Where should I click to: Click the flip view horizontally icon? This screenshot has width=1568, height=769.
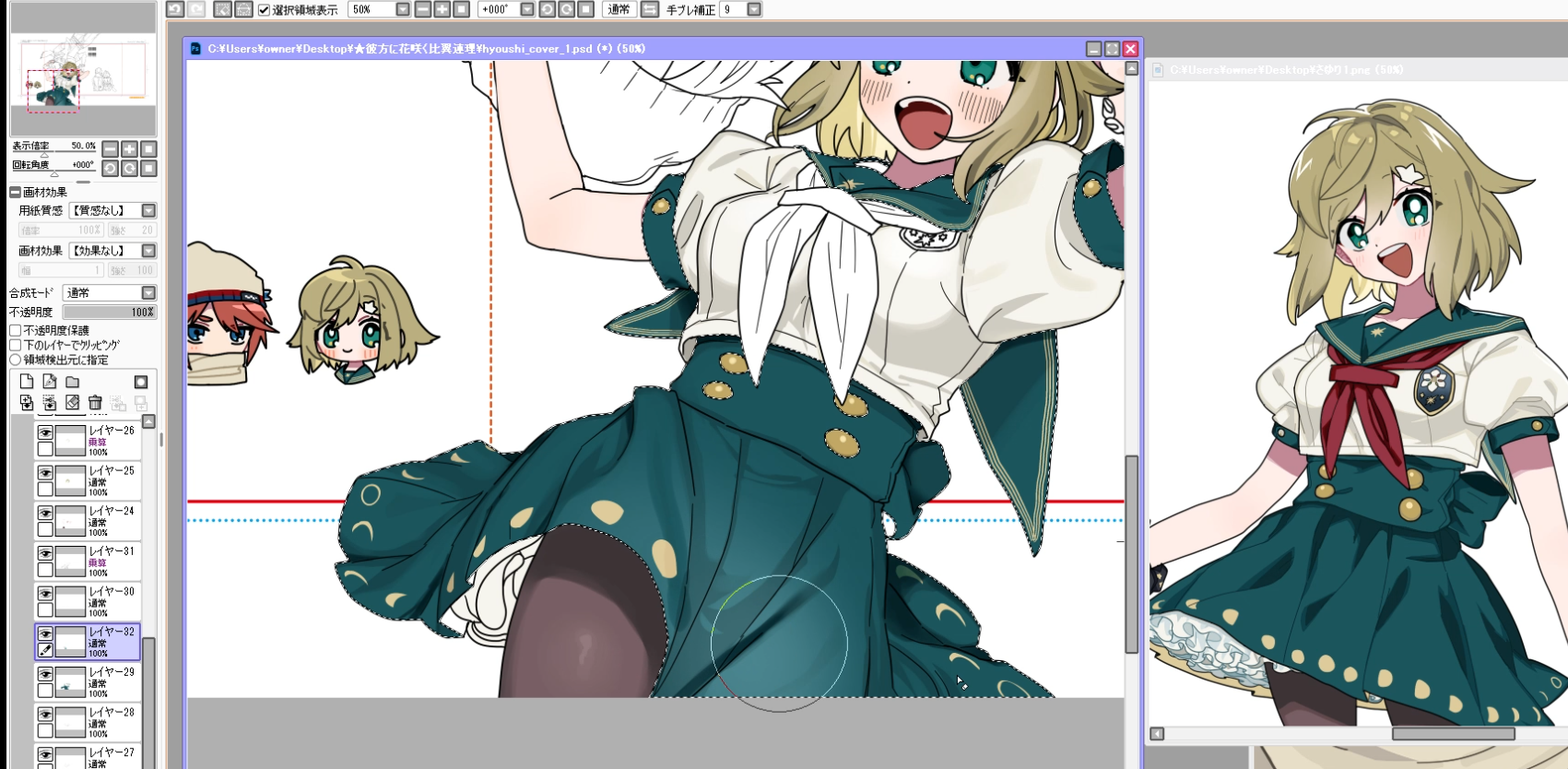pos(650,9)
